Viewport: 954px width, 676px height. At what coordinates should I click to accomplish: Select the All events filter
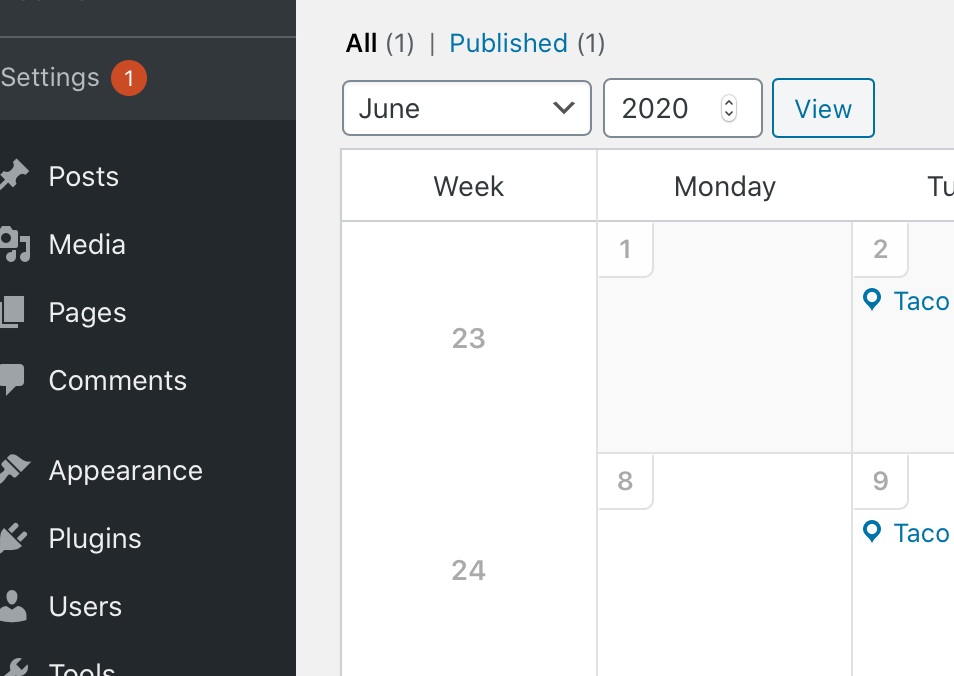tap(361, 43)
